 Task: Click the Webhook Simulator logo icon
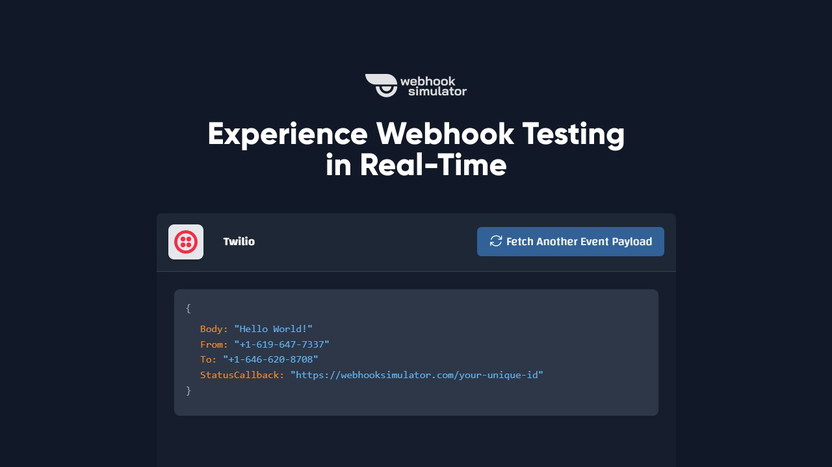click(x=381, y=85)
